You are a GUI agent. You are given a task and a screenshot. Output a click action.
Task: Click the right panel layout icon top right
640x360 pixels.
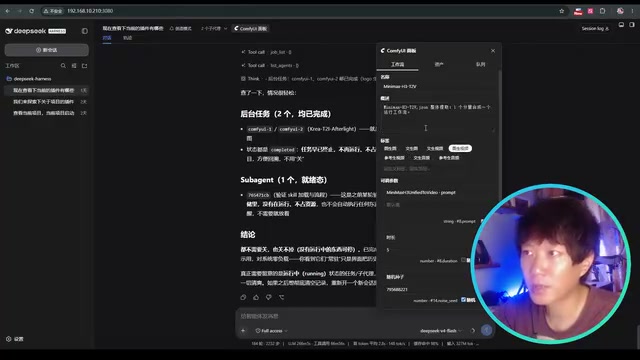(631, 25)
